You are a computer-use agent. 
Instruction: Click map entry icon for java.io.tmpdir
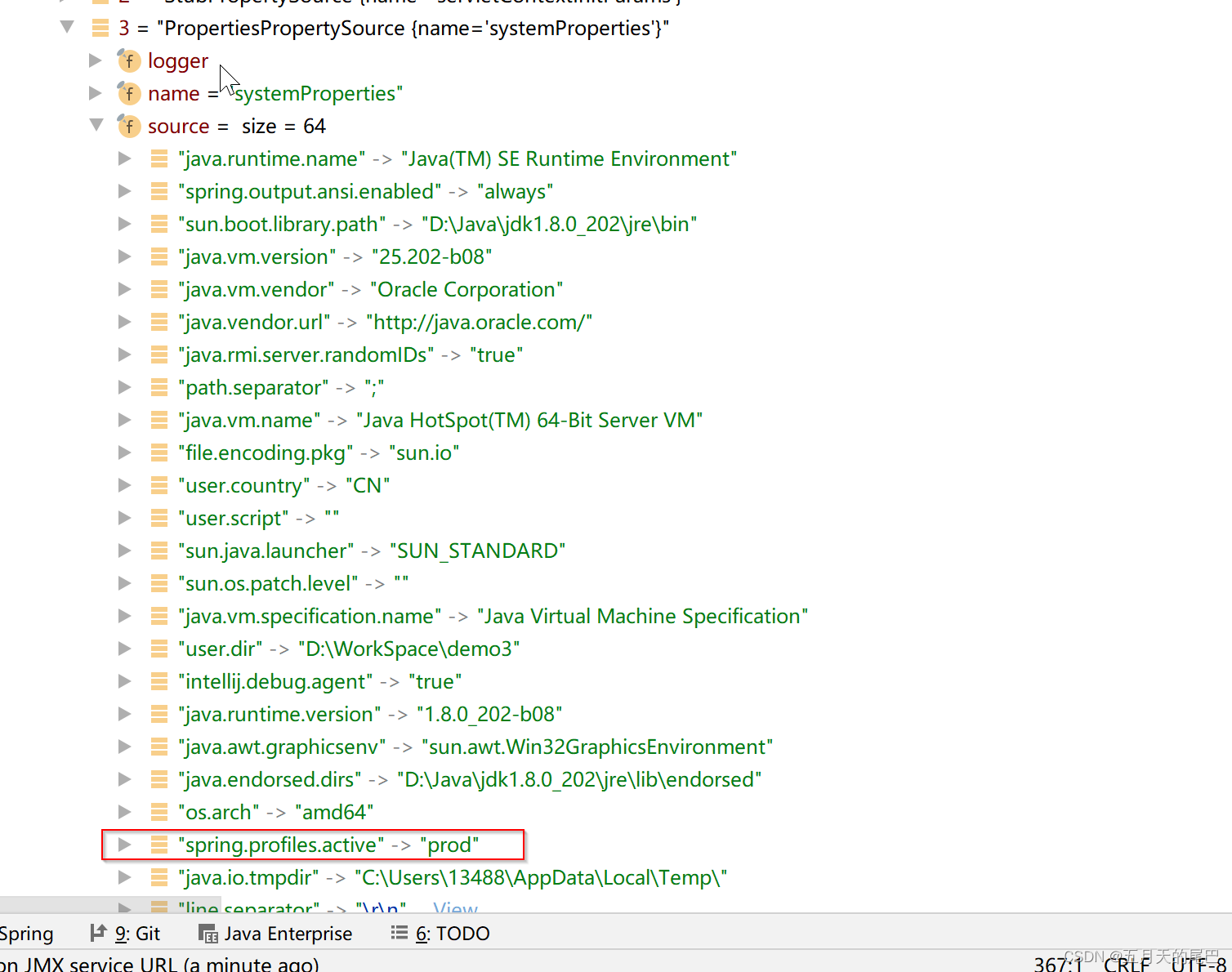[159, 877]
